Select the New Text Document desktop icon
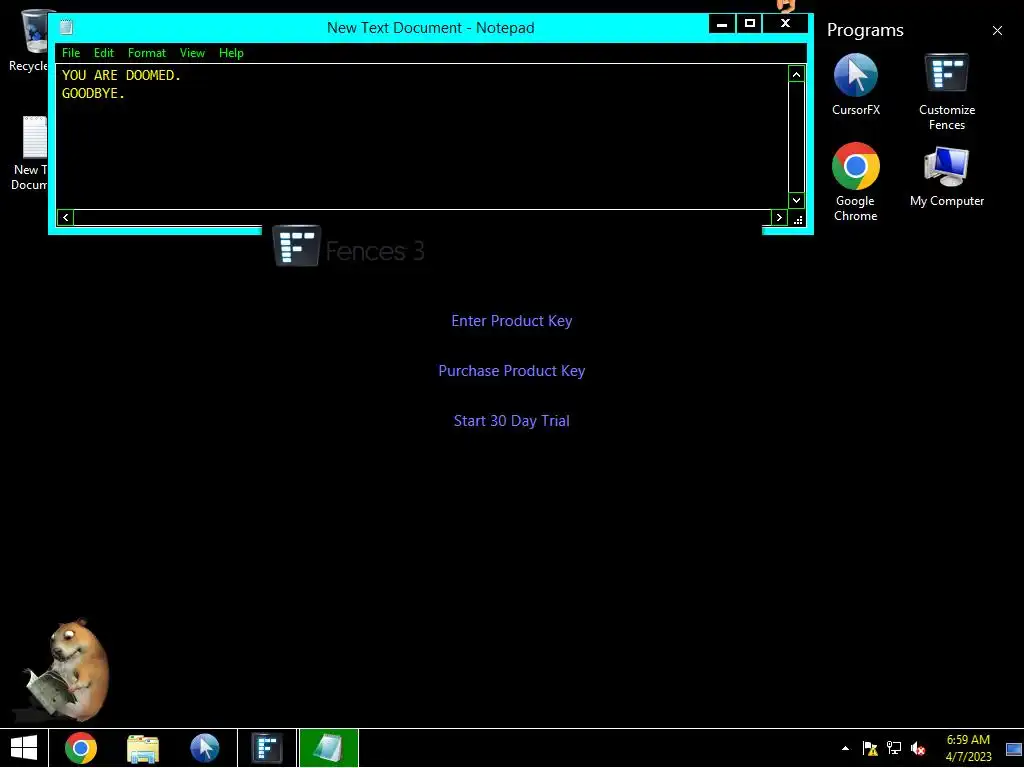The width and height of the screenshot is (1024, 768). (29, 153)
